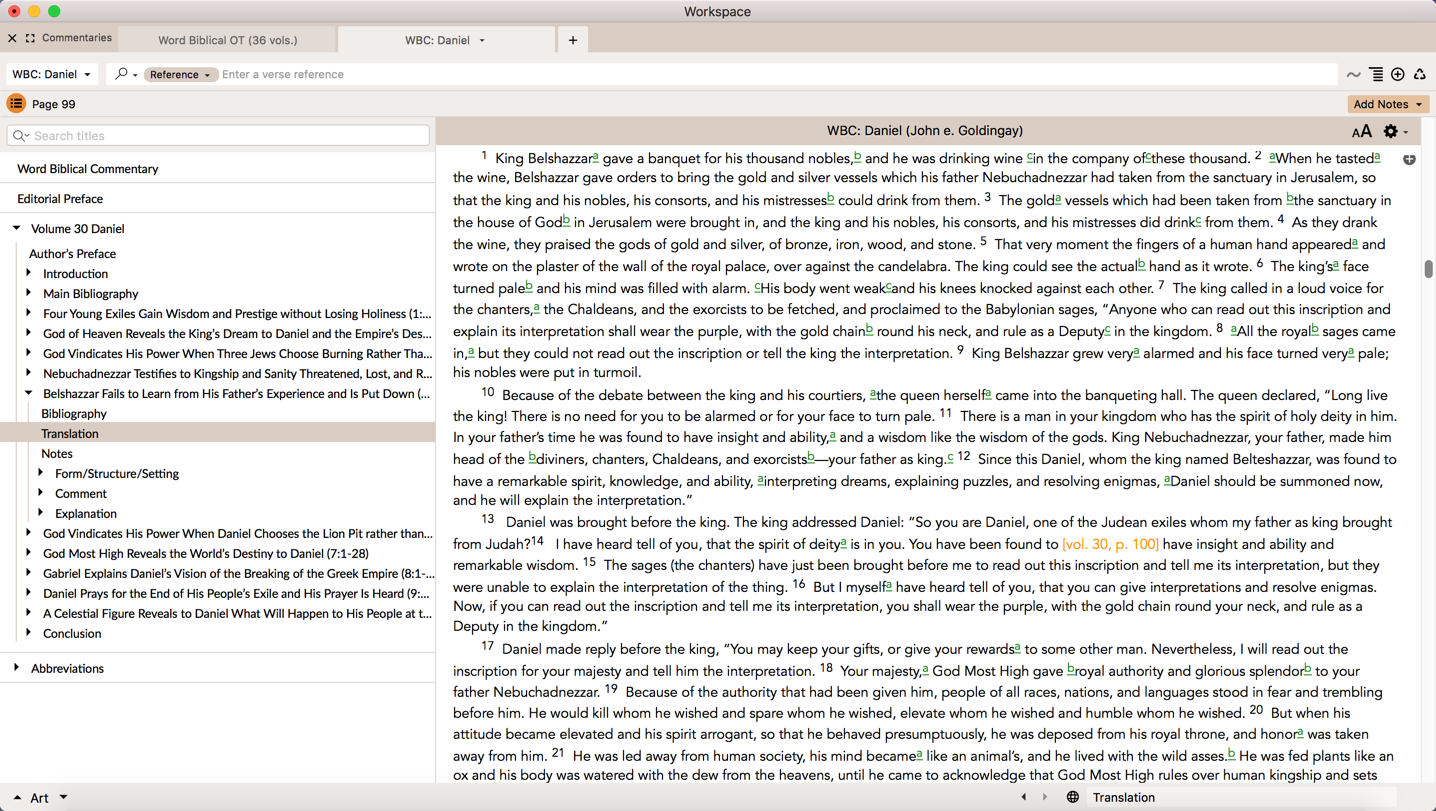Viewport: 1436px width, 811px height.
Task: Expand the Introduction section
Action: [29, 273]
